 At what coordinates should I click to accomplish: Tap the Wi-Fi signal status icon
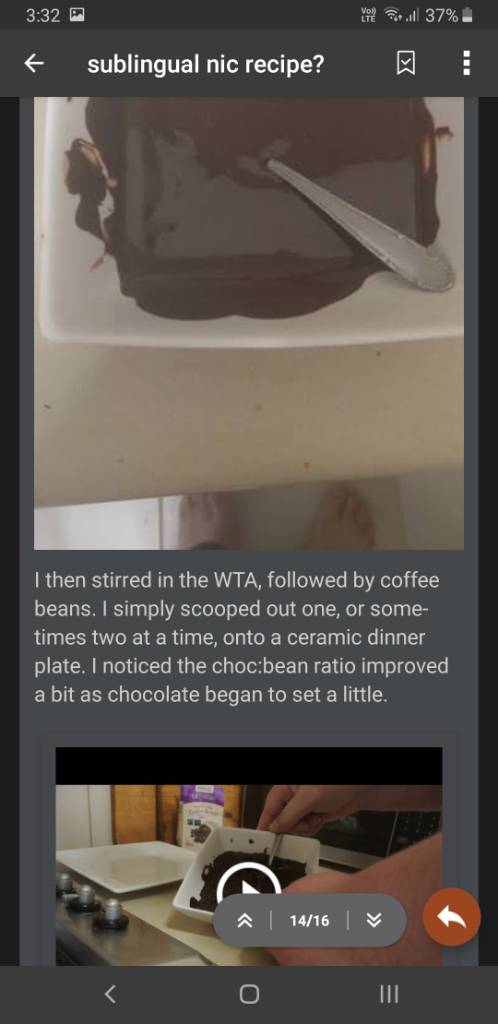[x=392, y=16]
